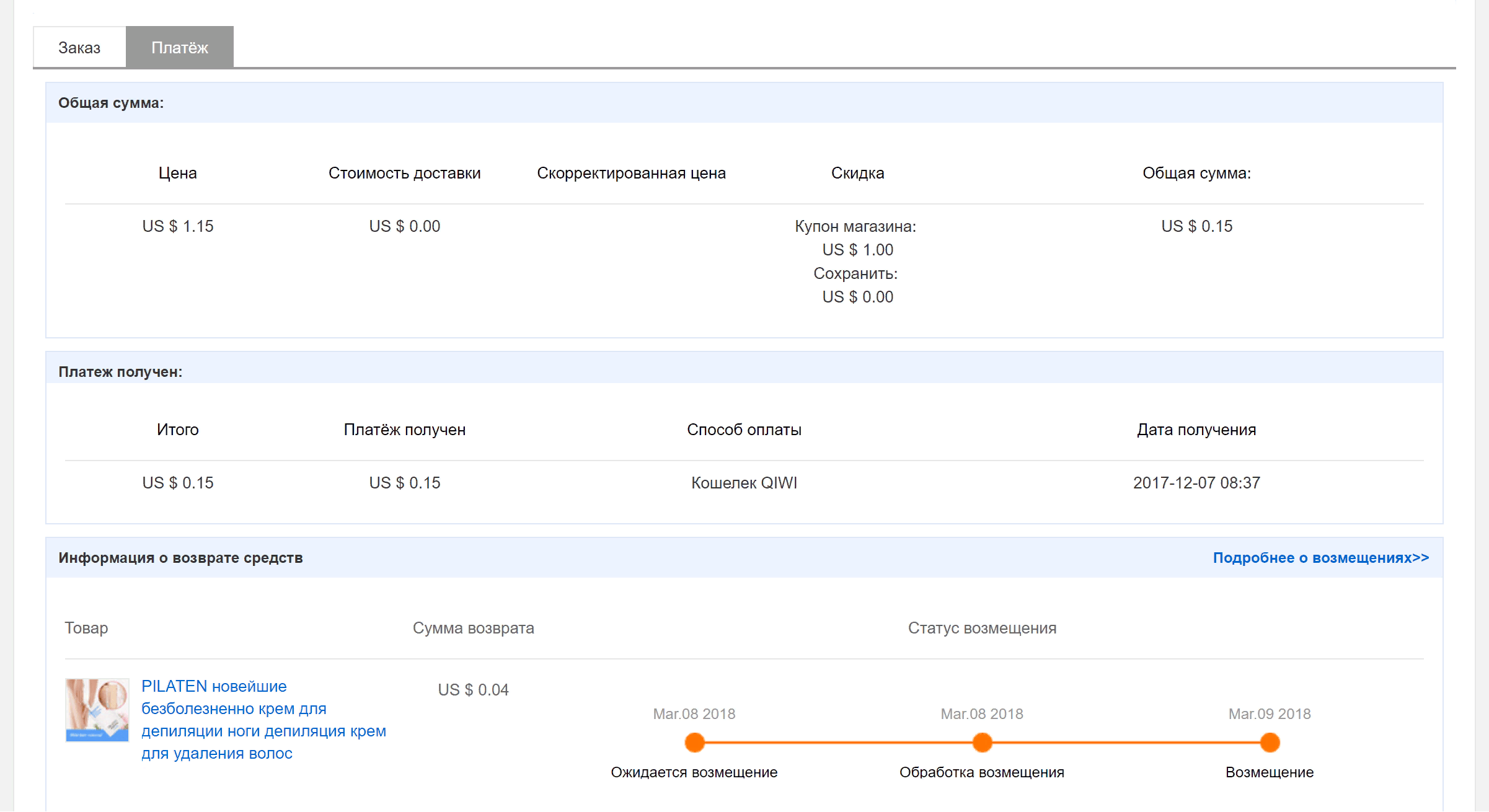Click the price value US $ 1.15

point(178,226)
